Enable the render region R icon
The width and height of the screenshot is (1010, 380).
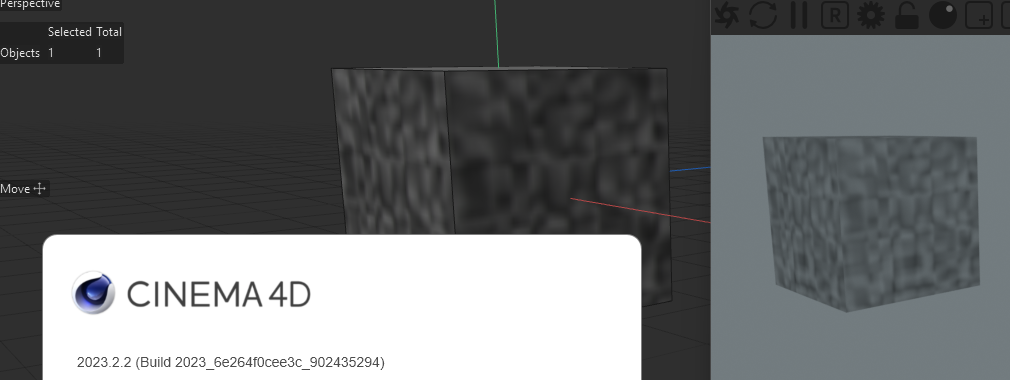[x=835, y=15]
